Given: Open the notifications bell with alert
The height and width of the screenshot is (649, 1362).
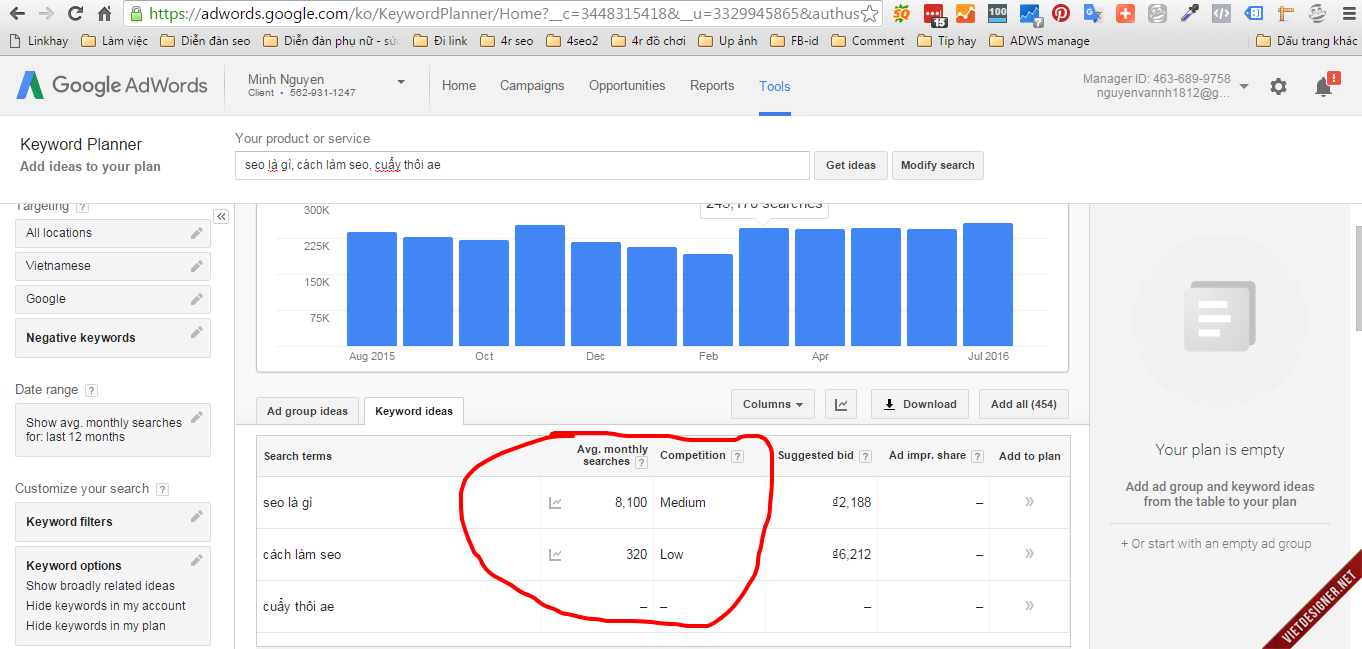Looking at the screenshot, I should click(x=1325, y=85).
